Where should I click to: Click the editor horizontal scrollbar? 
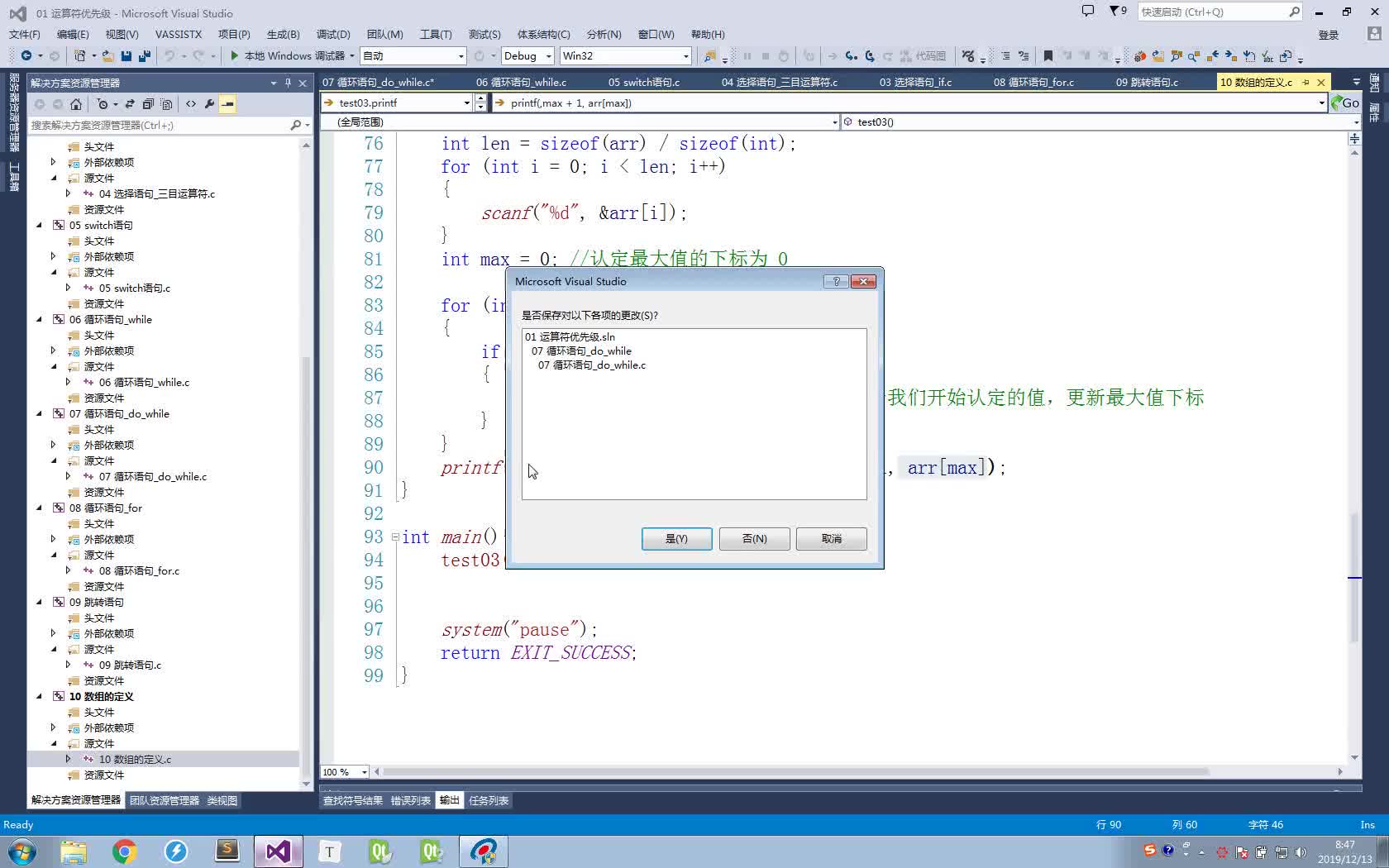tap(795, 771)
